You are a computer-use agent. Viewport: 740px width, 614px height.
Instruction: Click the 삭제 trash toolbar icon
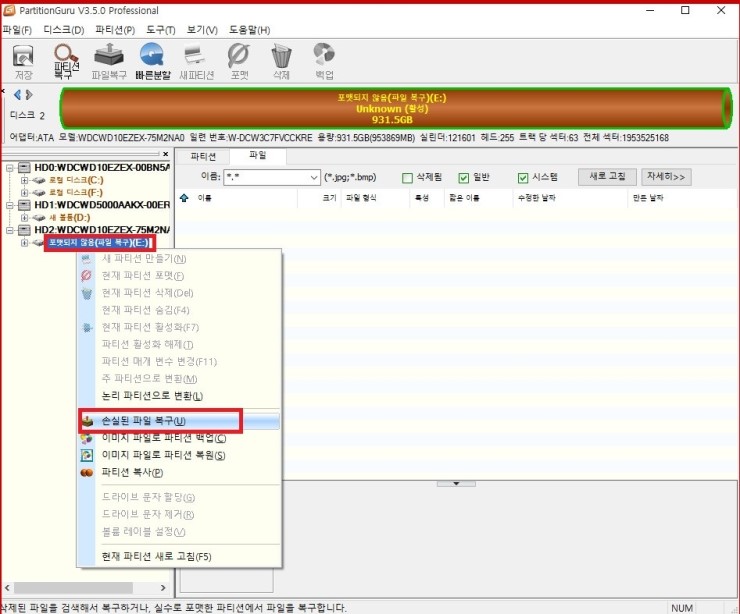281,62
